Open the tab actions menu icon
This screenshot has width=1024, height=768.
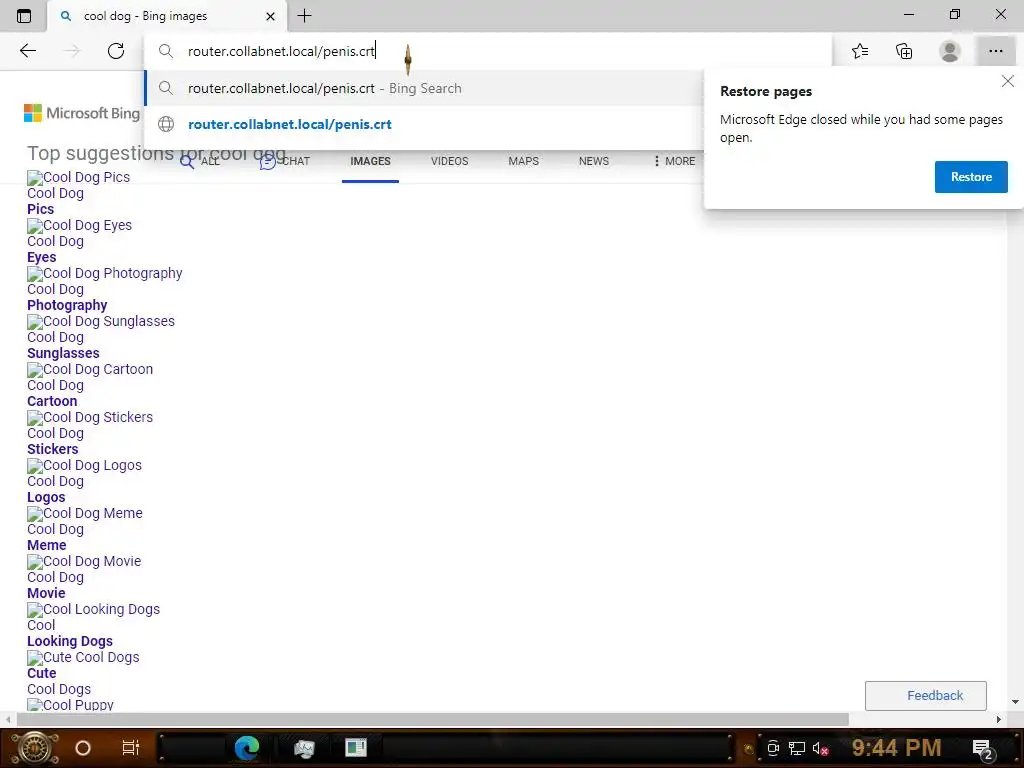[x=24, y=16]
